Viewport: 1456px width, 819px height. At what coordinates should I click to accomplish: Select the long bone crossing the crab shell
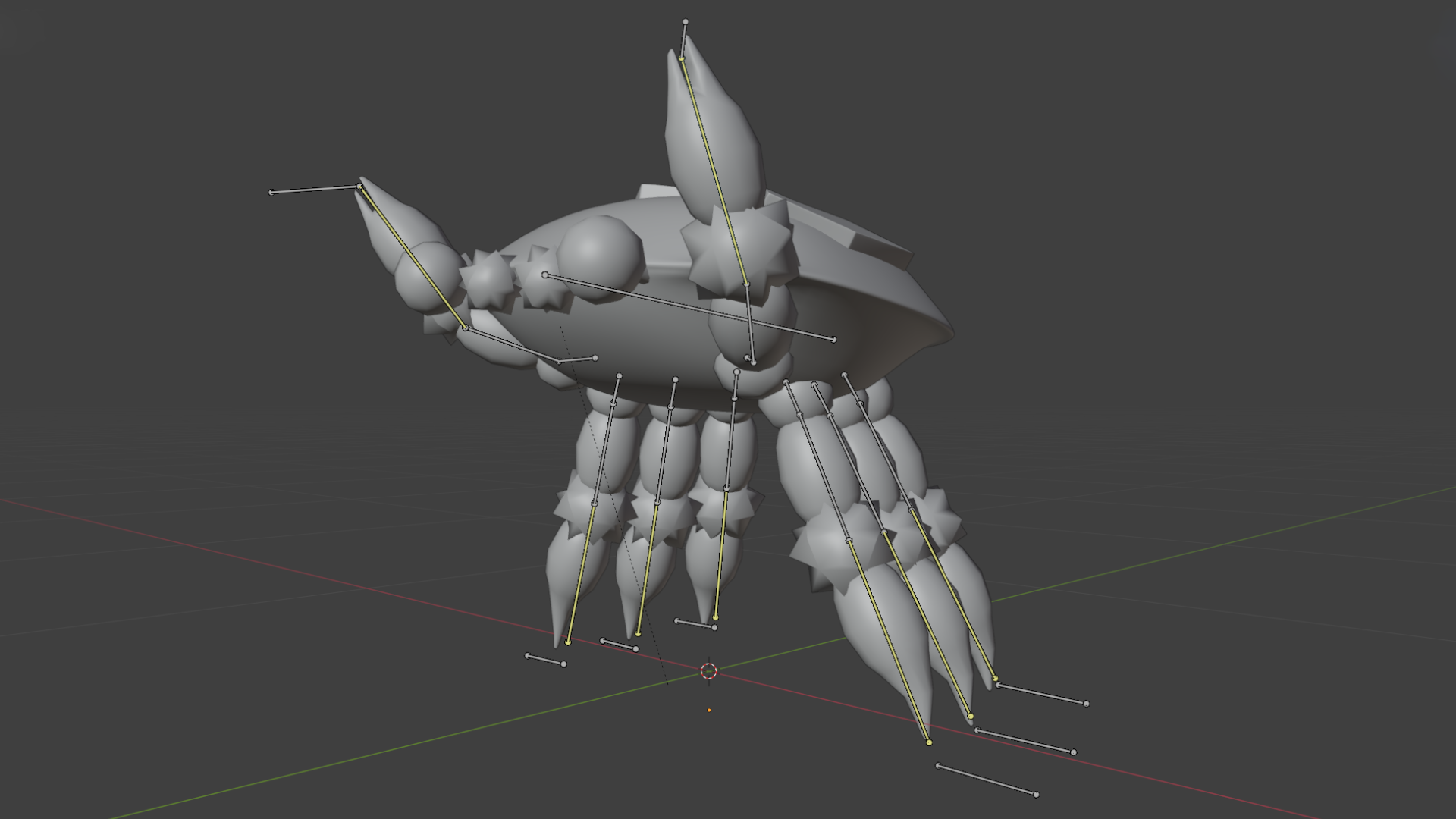pyautogui.click(x=689, y=307)
